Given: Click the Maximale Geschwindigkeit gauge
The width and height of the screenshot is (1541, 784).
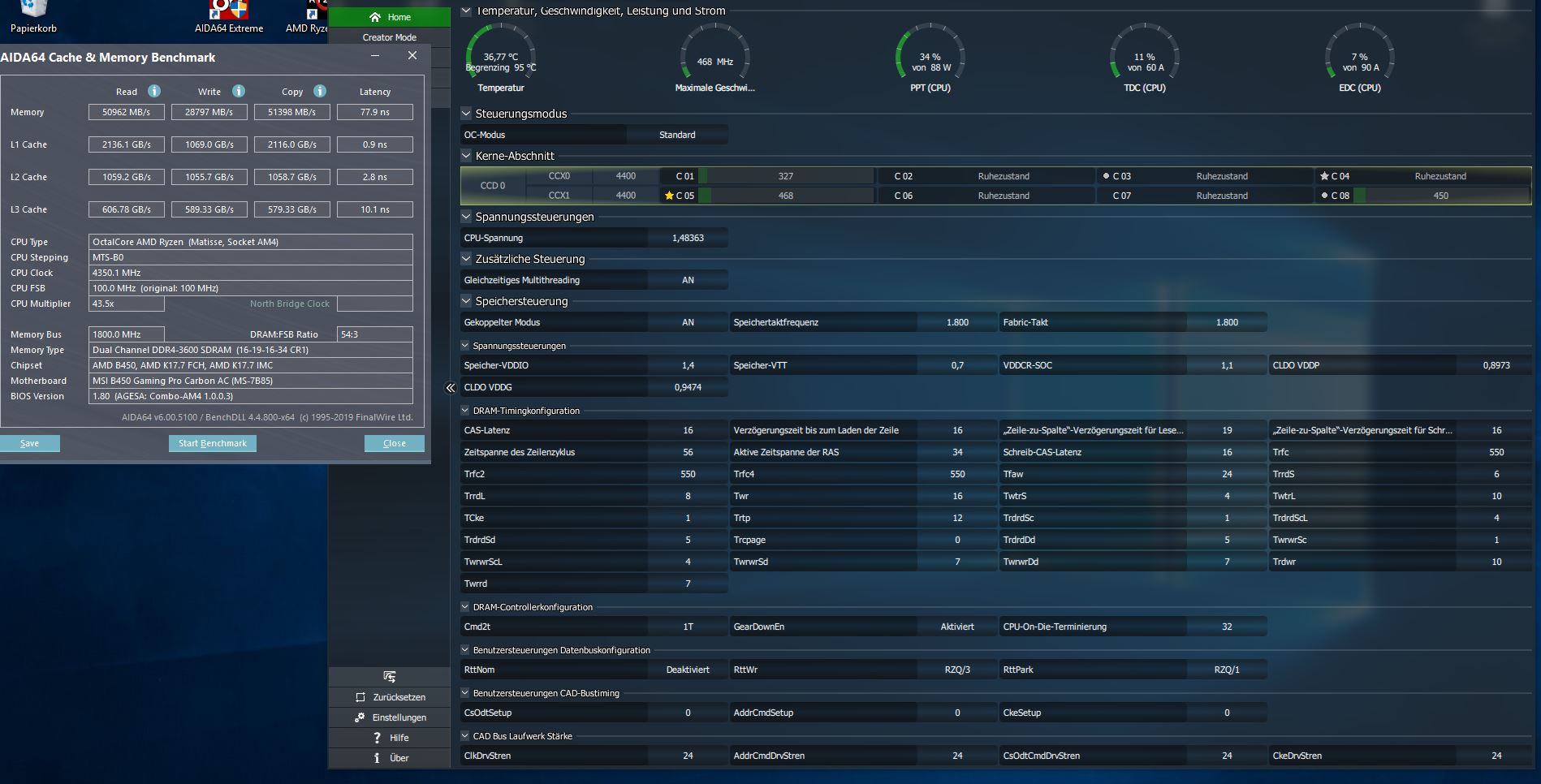Looking at the screenshot, I should [715, 57].
